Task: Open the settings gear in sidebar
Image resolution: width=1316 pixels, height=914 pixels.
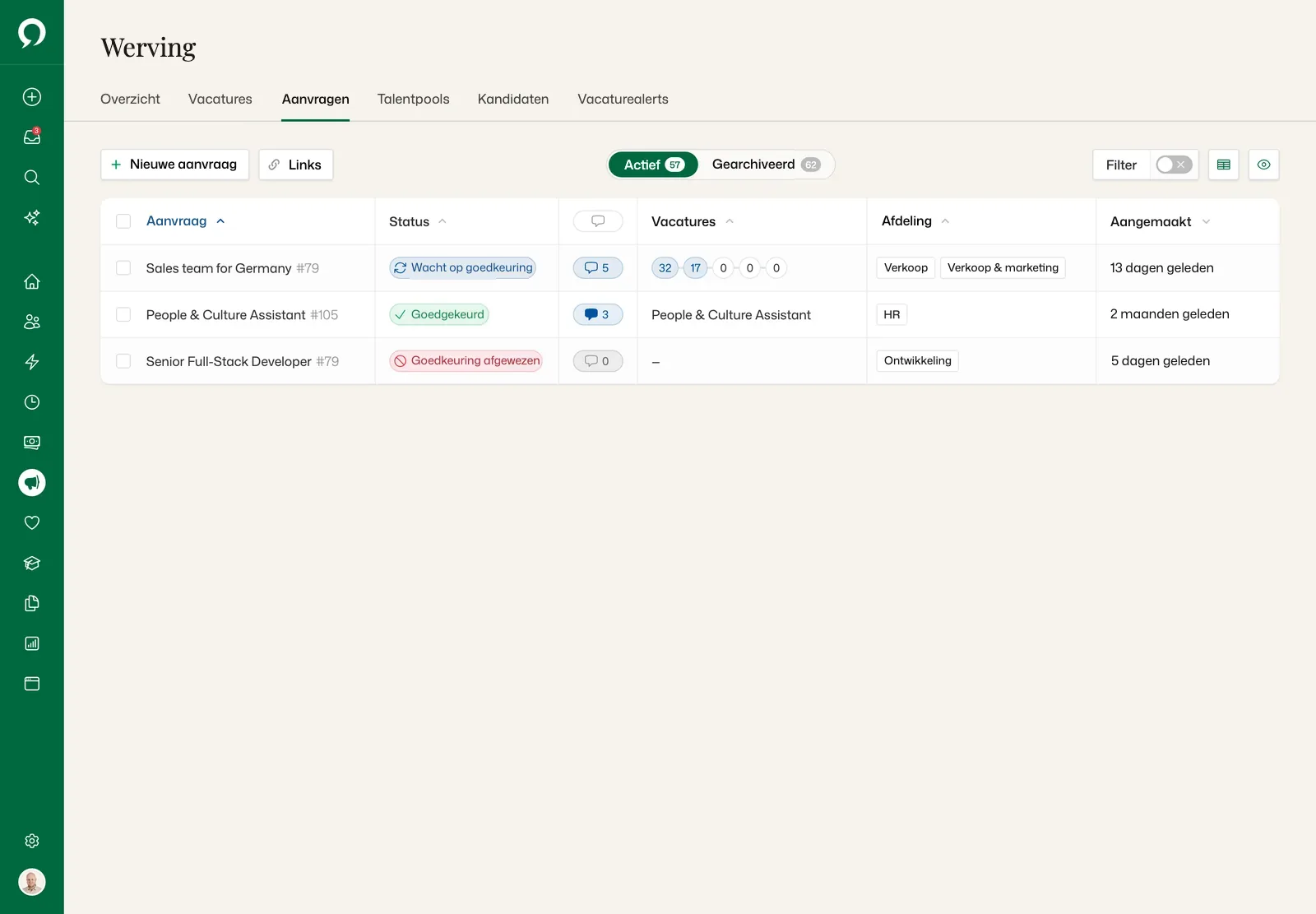Action: [32, 841]
